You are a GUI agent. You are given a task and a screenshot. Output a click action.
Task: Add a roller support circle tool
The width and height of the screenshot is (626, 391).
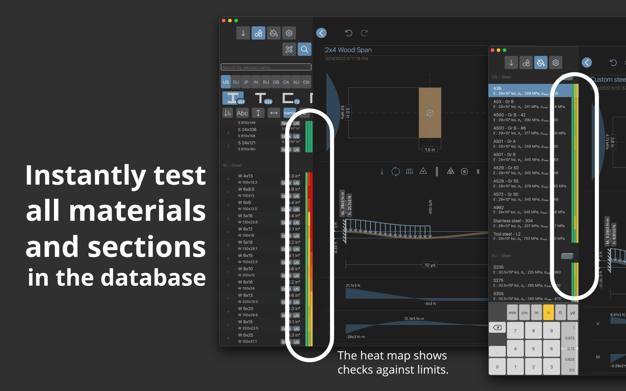click(x=464, y=171)
